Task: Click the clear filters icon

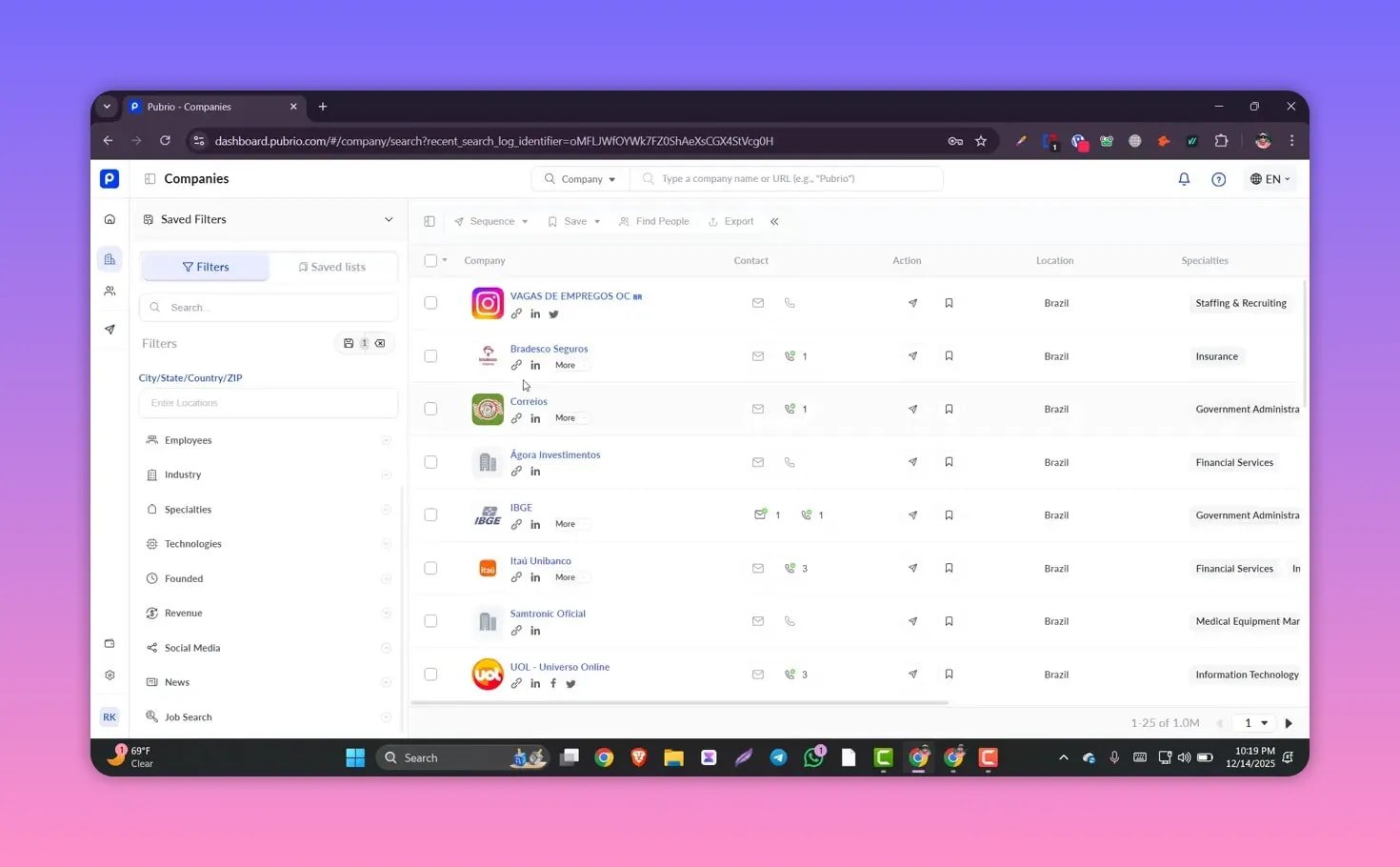Action: tap(380, 344)
